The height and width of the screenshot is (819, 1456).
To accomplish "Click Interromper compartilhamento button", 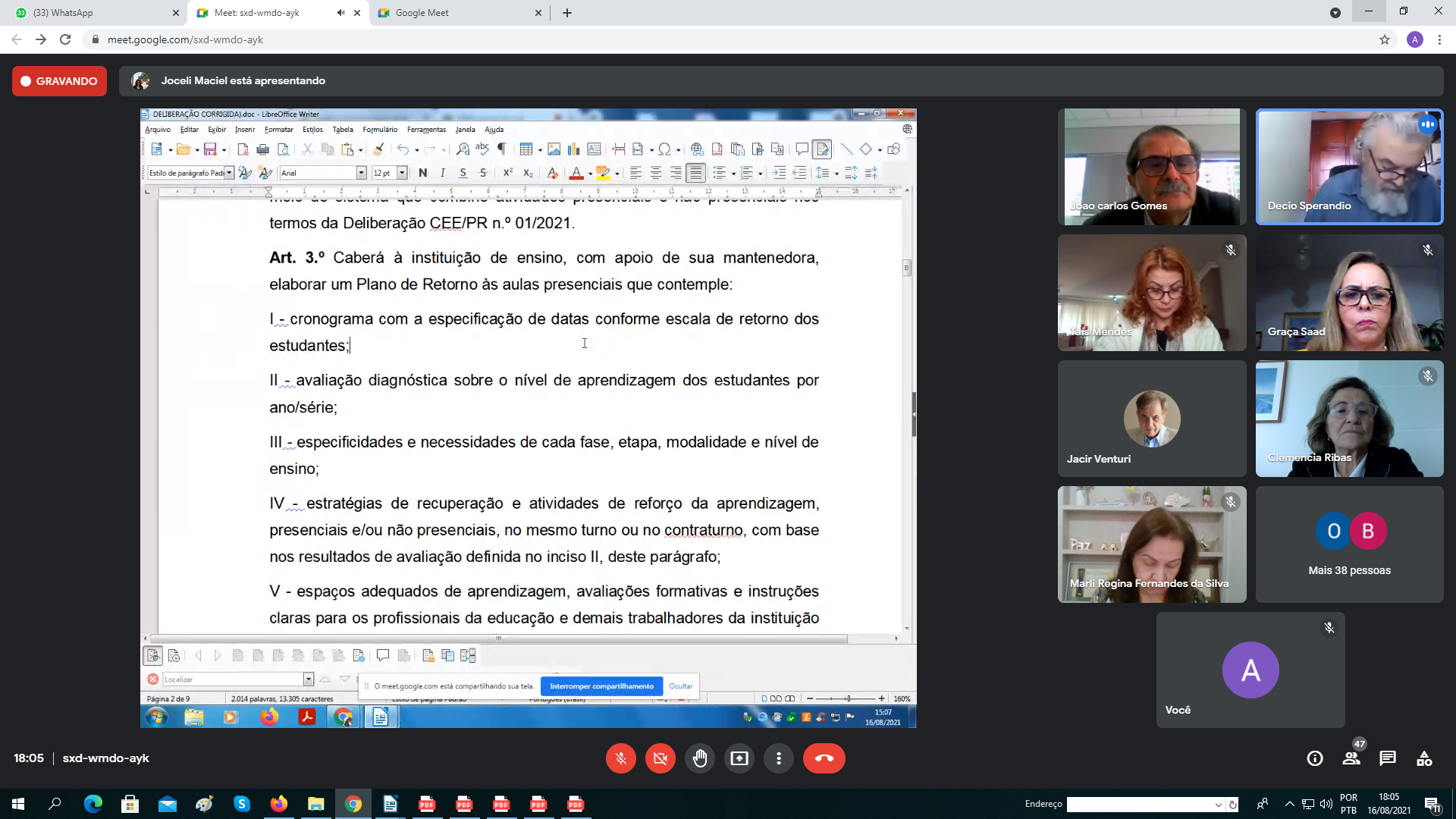I will tap(601, 686).
